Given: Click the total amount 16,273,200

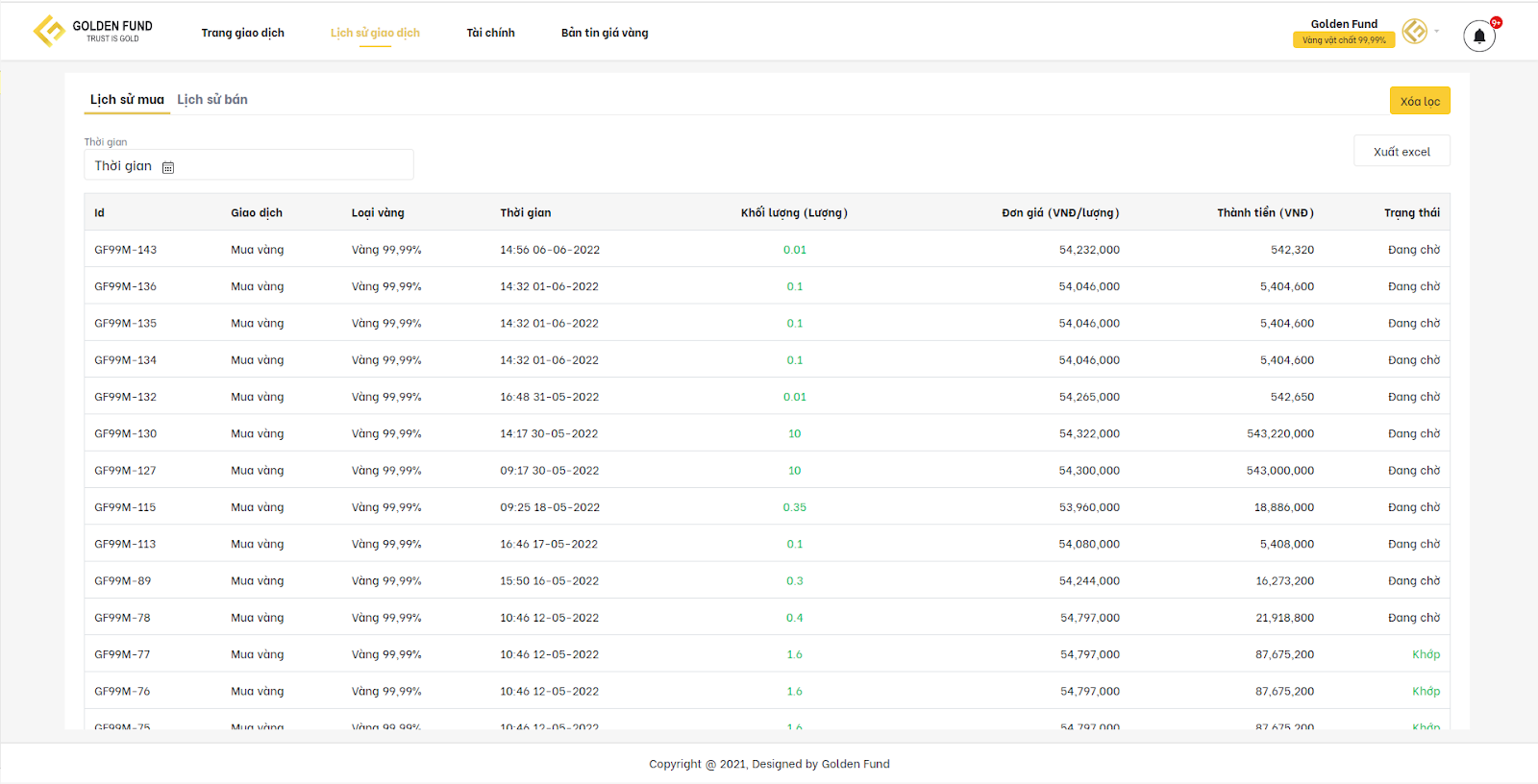Looking at the screenshot, I should (1285, 581).
